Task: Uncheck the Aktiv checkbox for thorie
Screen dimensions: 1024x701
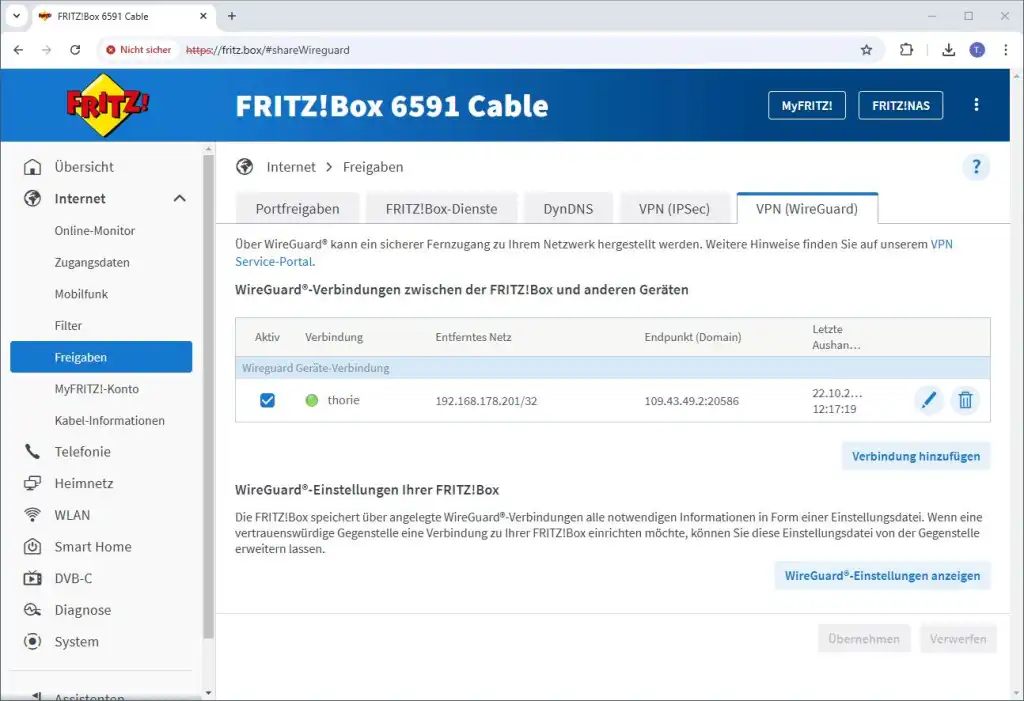Action: point(267,400)
